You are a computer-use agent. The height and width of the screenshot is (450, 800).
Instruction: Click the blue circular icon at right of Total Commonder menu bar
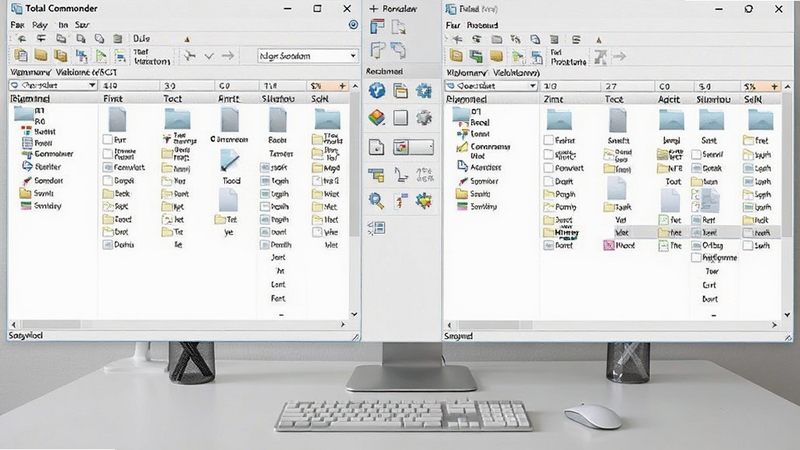(353, 24)
